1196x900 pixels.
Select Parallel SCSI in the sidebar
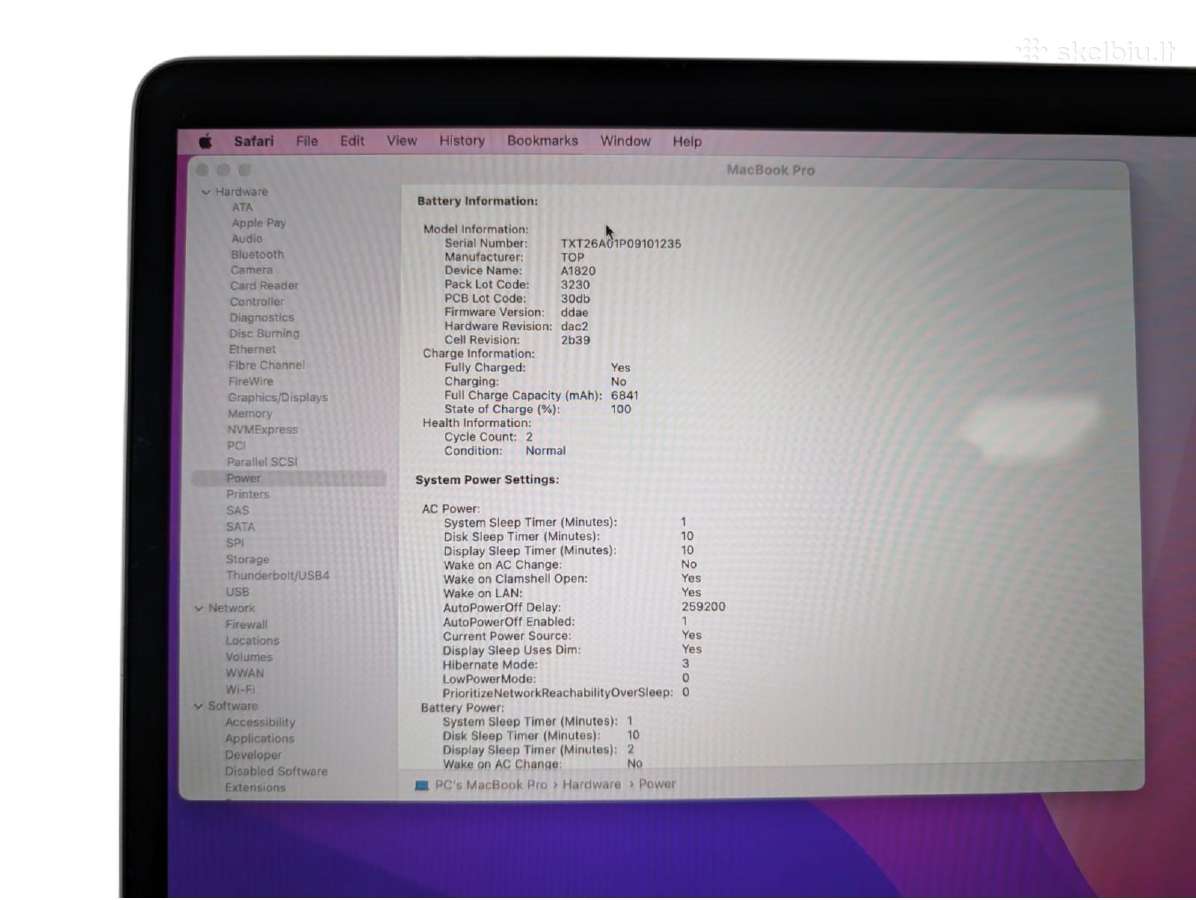(x=262, y=462)
